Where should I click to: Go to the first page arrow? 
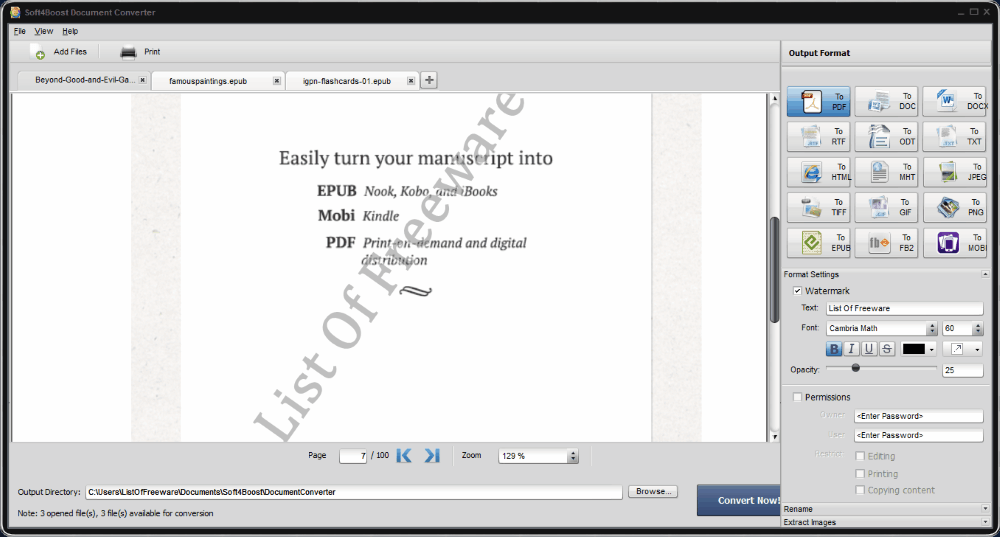coord(404,455)
